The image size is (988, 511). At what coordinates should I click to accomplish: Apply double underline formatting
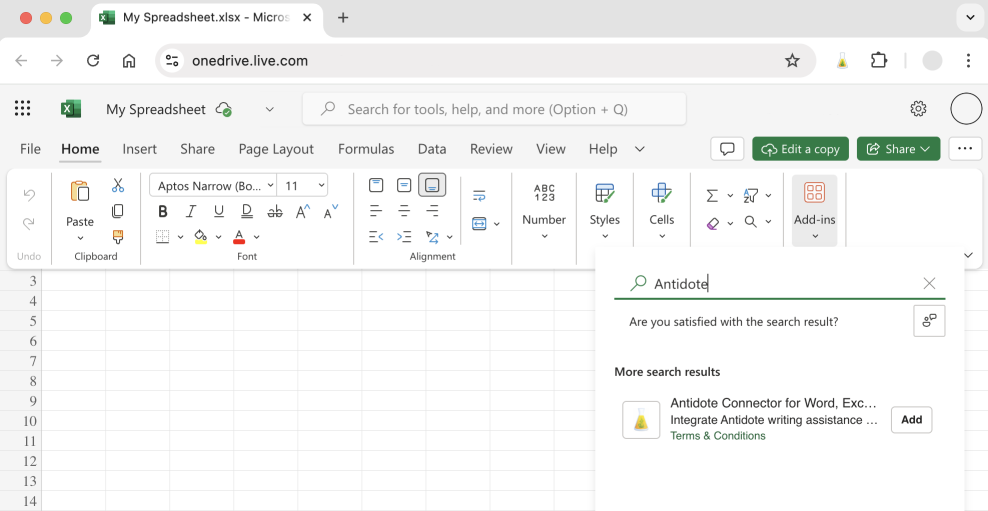coord(247,211)
